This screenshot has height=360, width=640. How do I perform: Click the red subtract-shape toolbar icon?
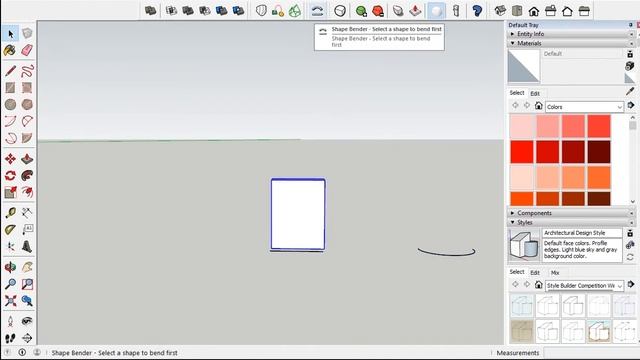coord(378,11)
